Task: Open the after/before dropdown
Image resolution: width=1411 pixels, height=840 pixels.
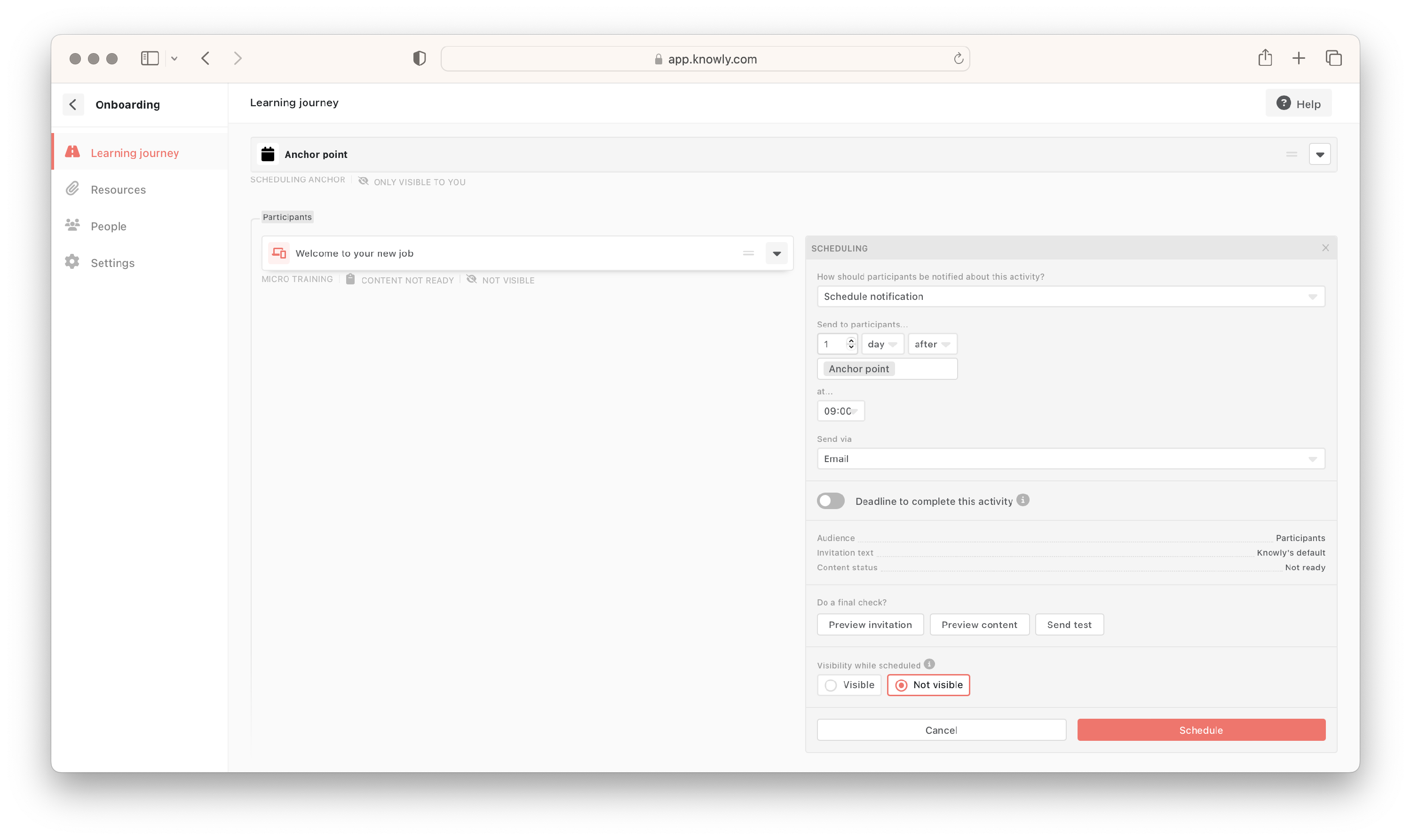Action: (932, 344)
